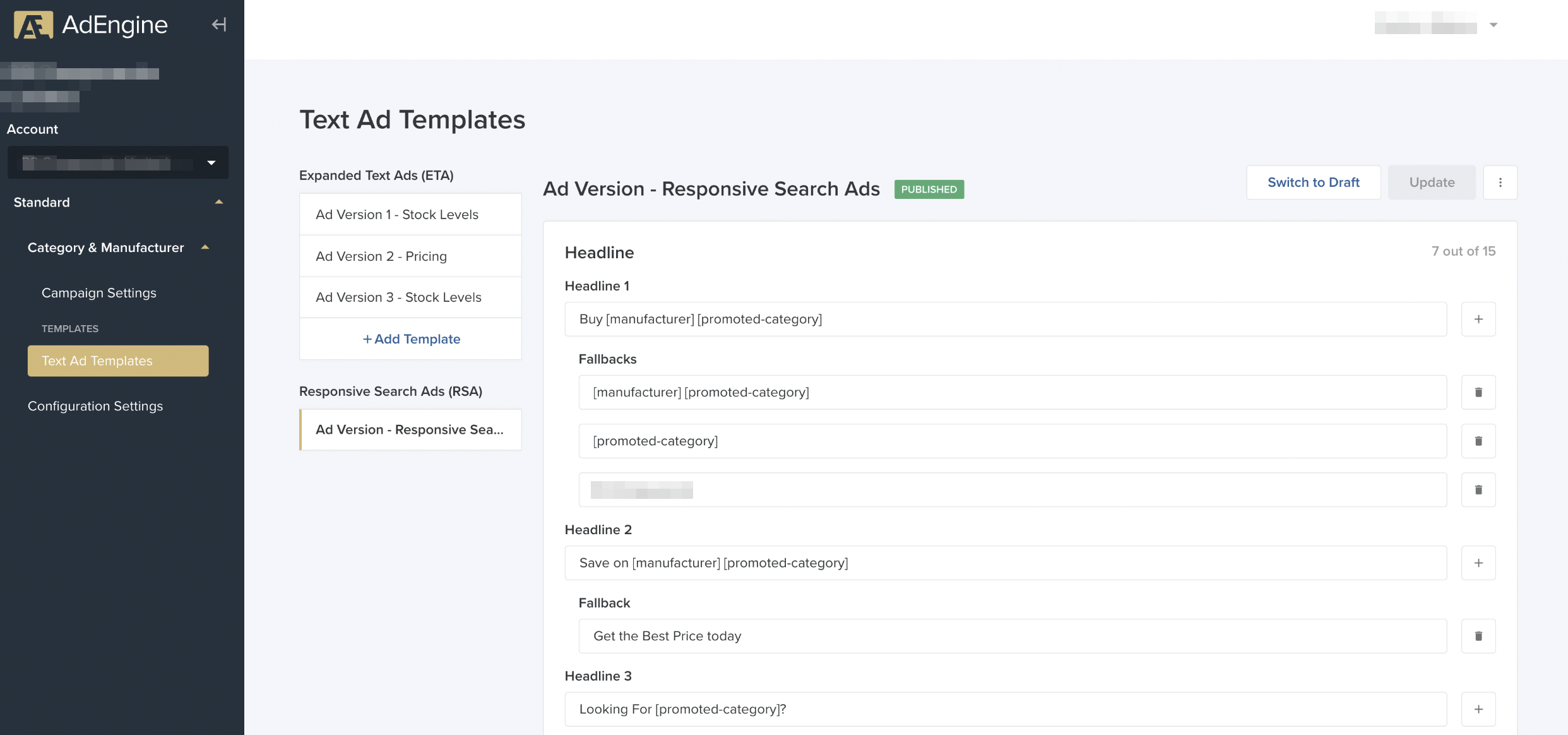Add a fallback to Headline 2

(1478, 563)
